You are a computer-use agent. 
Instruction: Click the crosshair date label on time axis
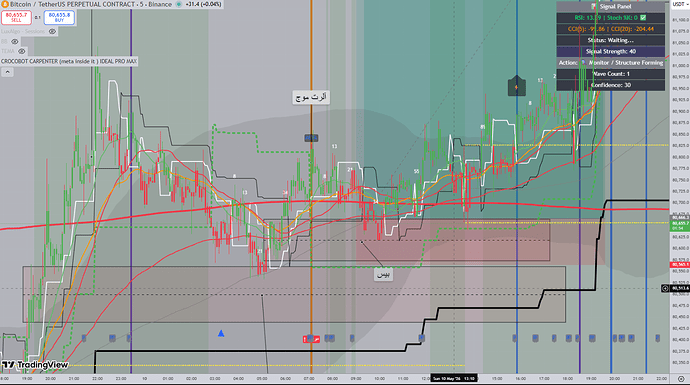tap(454, 378)
